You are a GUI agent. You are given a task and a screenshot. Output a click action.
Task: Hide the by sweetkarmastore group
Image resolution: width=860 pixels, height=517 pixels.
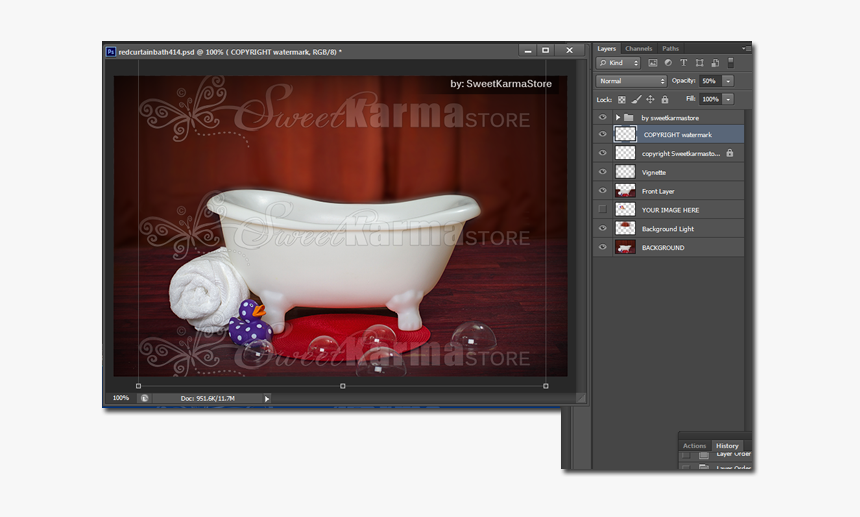tap(602, 117)
